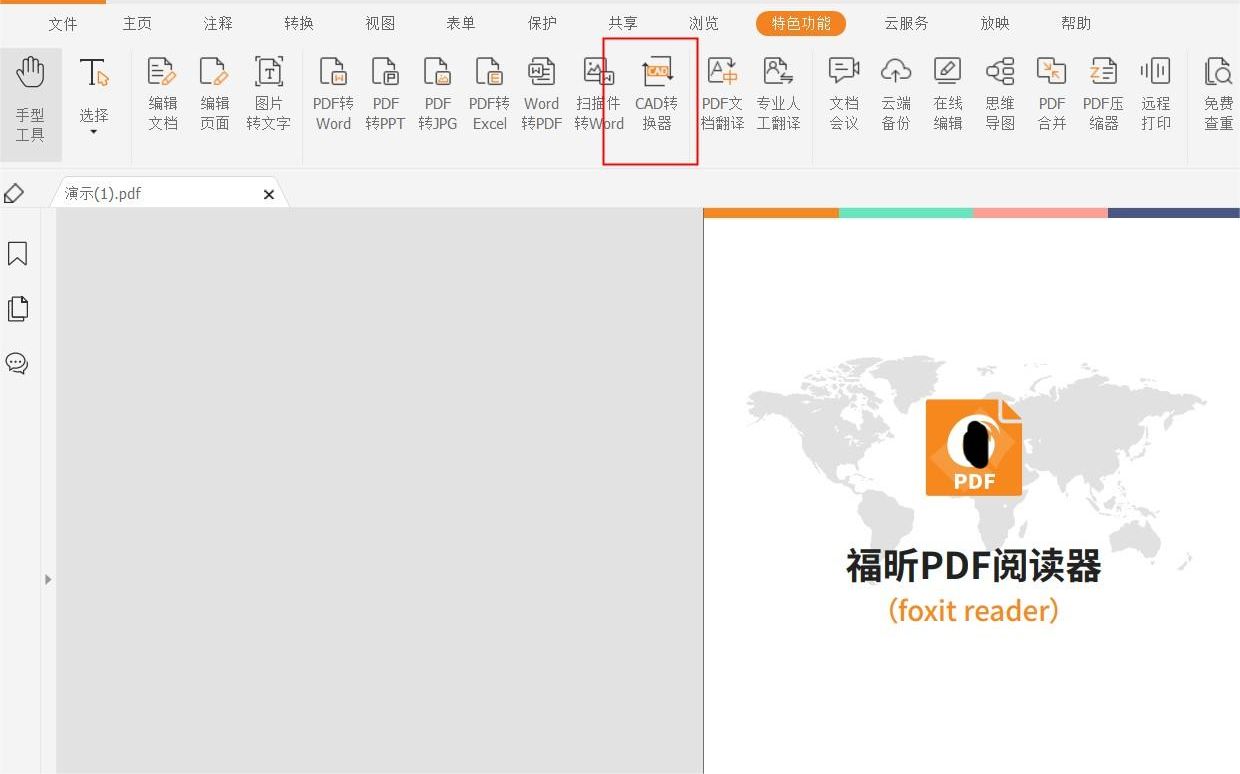Open free plagiarism check (免费查重)

[x=1218, y=95]
